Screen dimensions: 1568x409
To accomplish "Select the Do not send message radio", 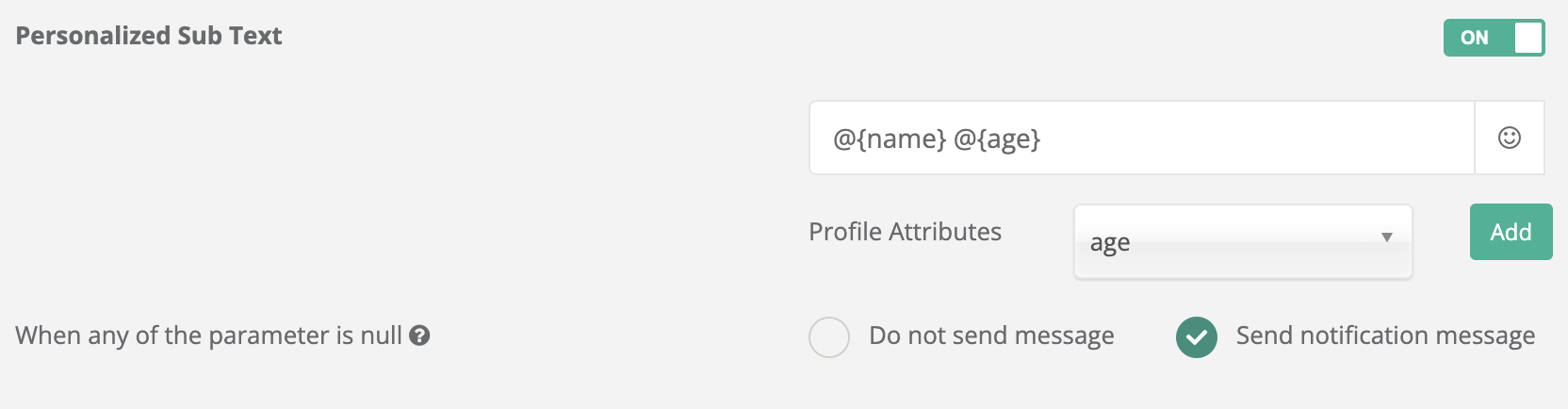I will click(x=829, y=337).
